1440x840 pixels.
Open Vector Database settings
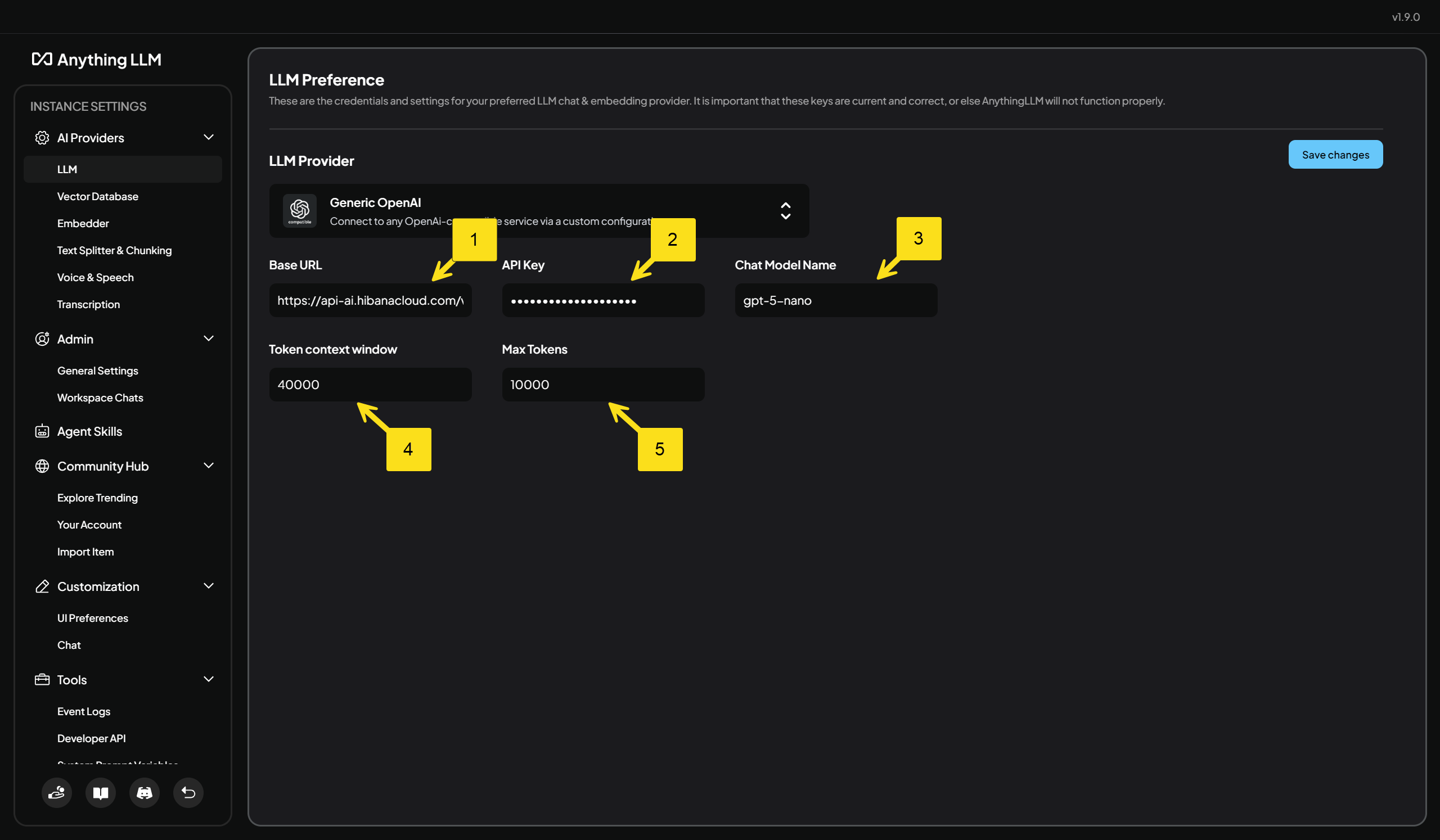point(98,196)
